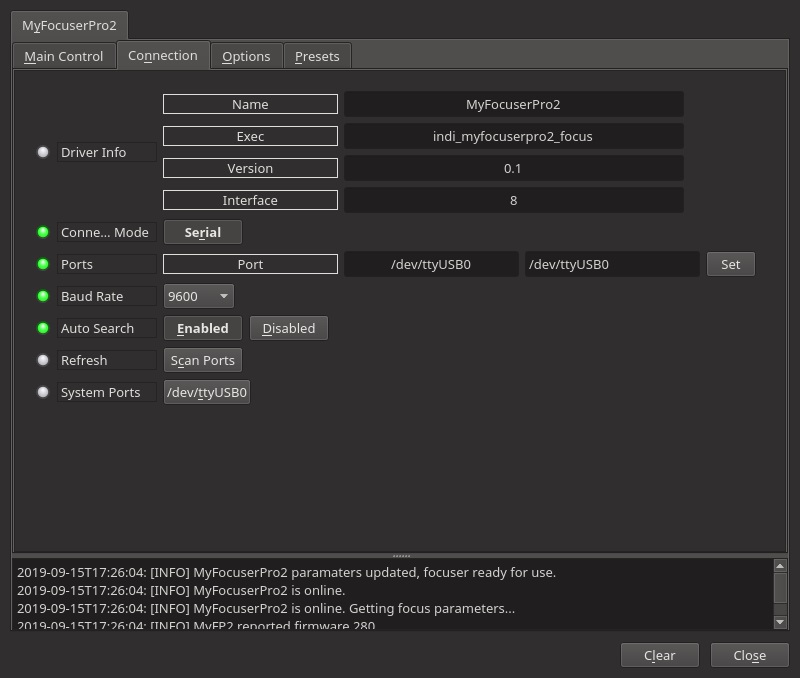Click the log scrollbar up arrow
The width and height of the screenshot is (800, 678).
[780, 566]
